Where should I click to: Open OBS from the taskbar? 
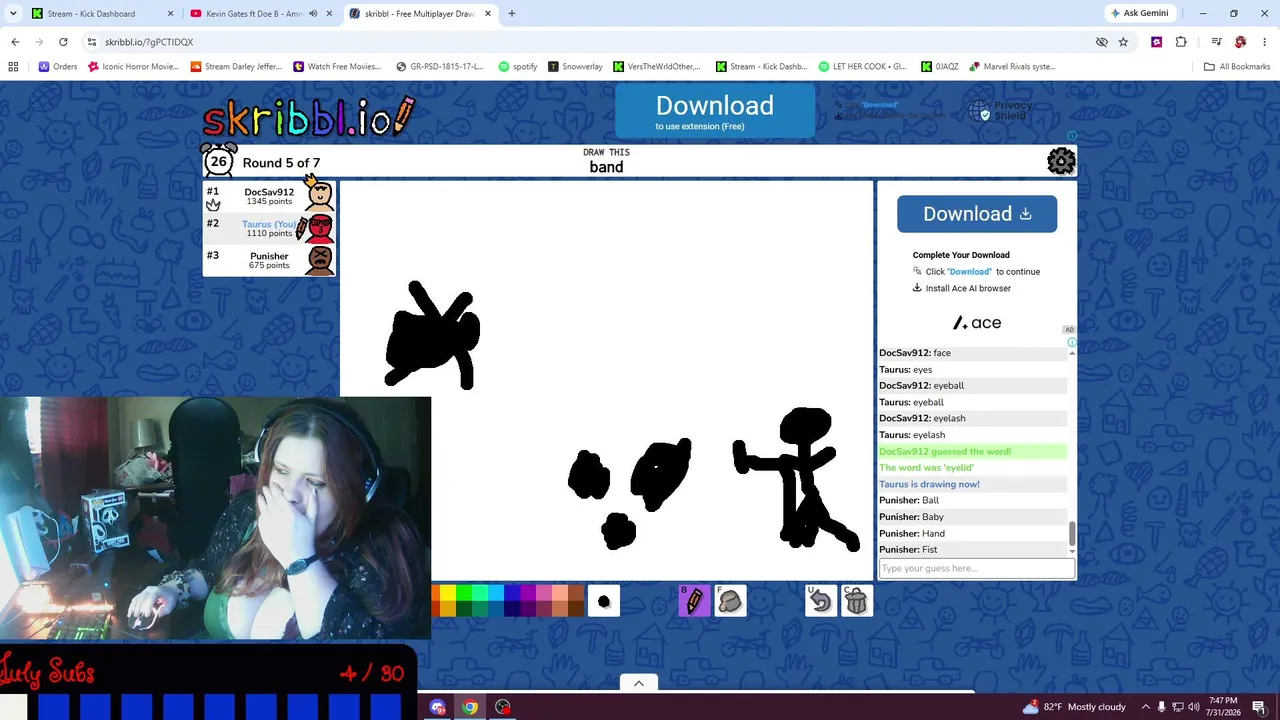503,707
